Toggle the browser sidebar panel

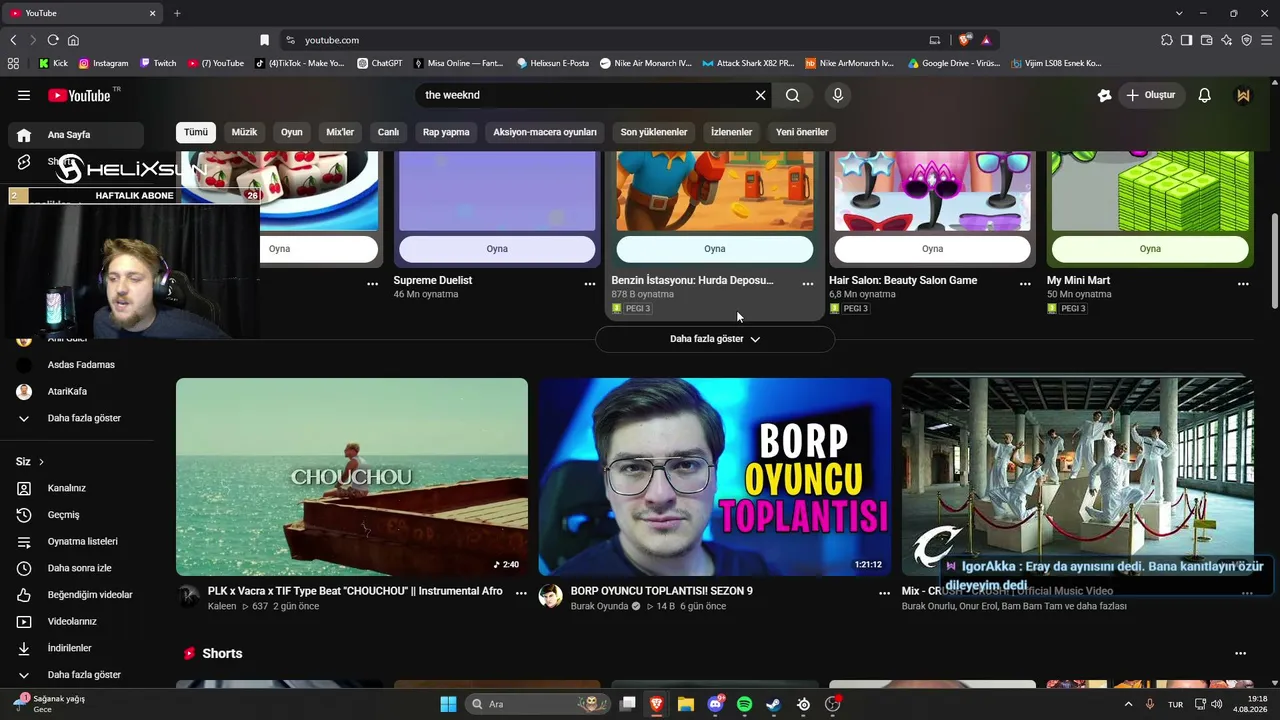point(1187,40)
